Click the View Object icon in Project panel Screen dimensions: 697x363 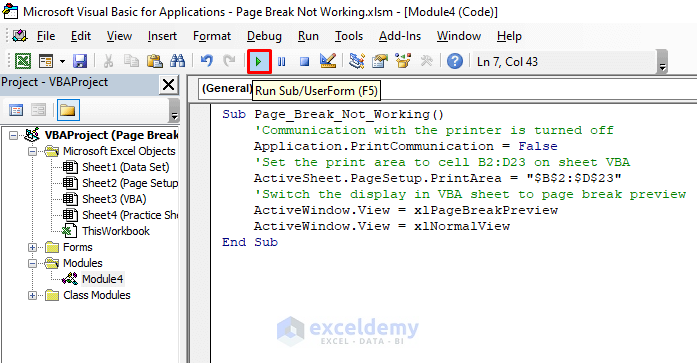coord(39,110)
